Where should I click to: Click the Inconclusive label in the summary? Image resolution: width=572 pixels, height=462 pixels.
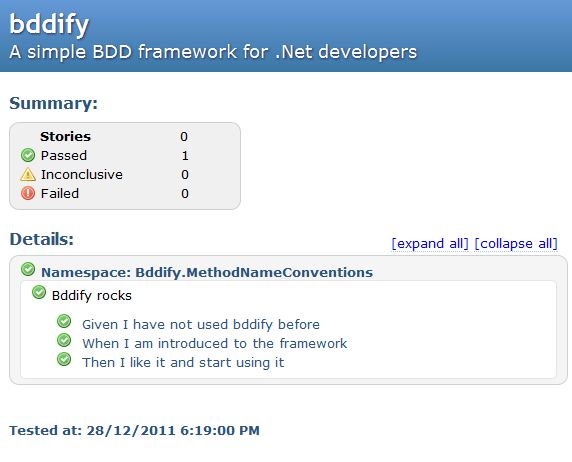[x=82, y=174]
